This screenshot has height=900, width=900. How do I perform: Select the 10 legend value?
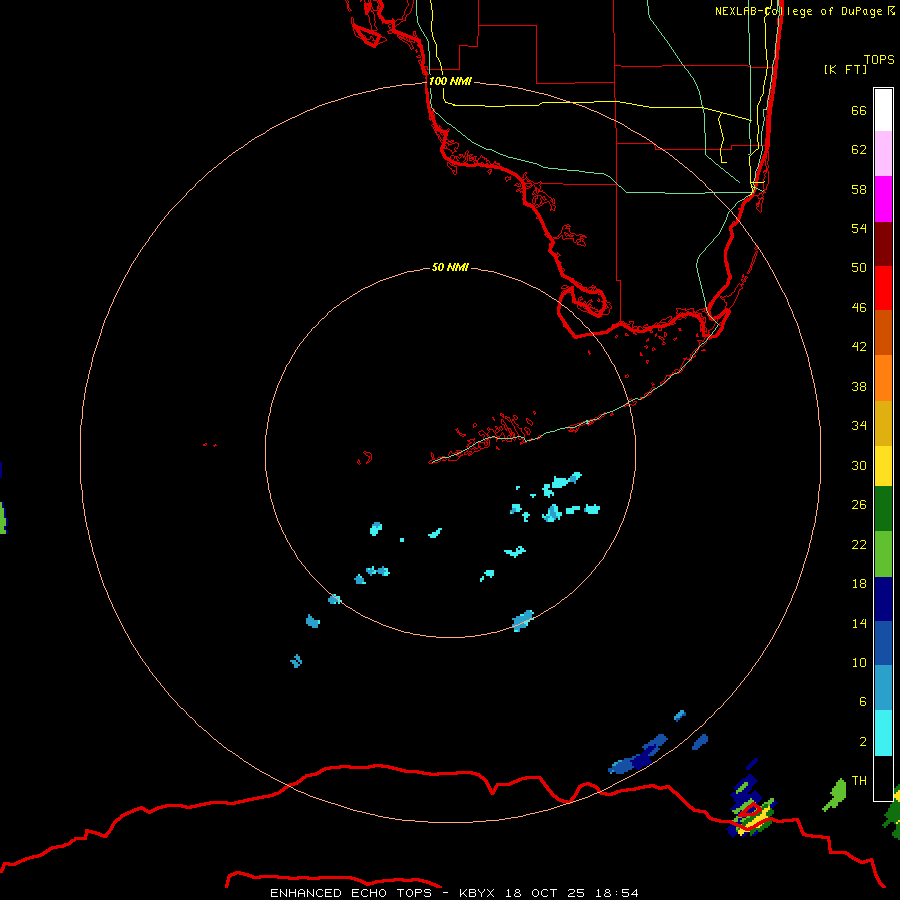[859, 662]
